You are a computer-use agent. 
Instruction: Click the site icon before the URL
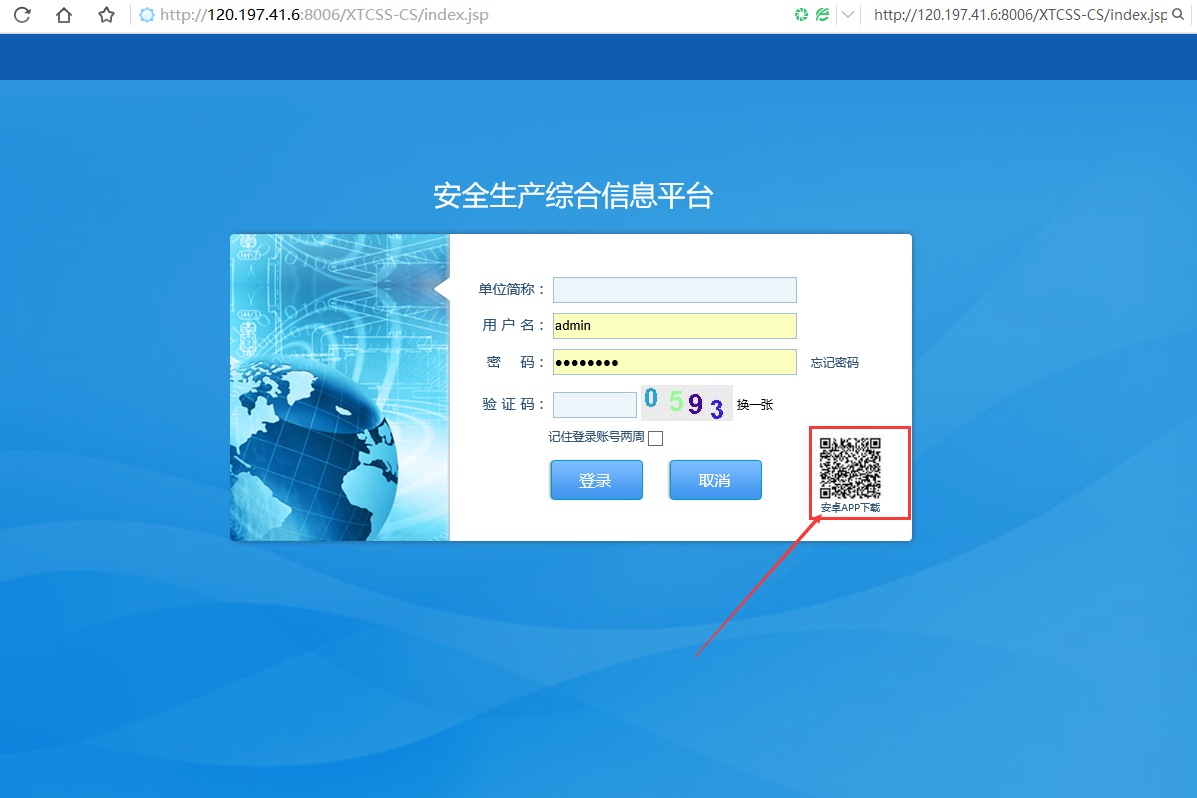click(147, 15)
